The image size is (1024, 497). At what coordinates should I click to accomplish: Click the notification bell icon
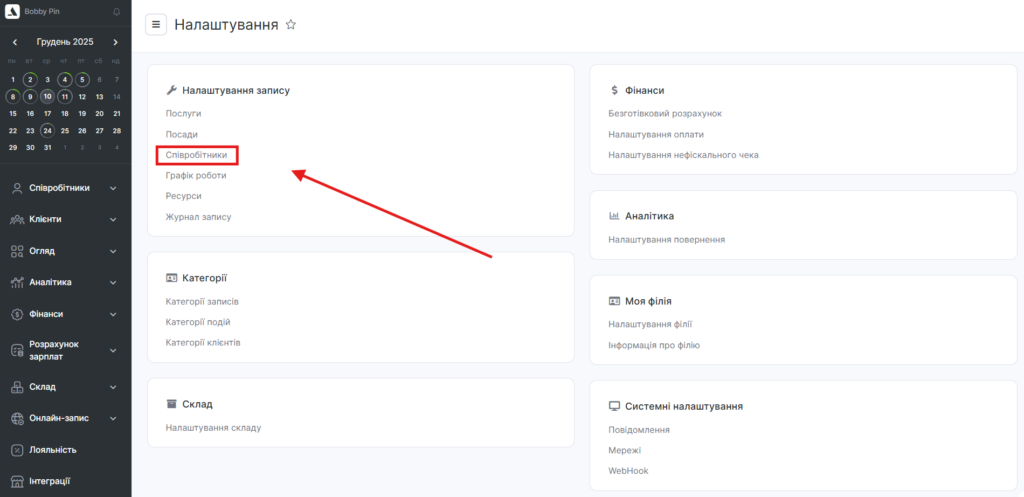tap(116, 12)
